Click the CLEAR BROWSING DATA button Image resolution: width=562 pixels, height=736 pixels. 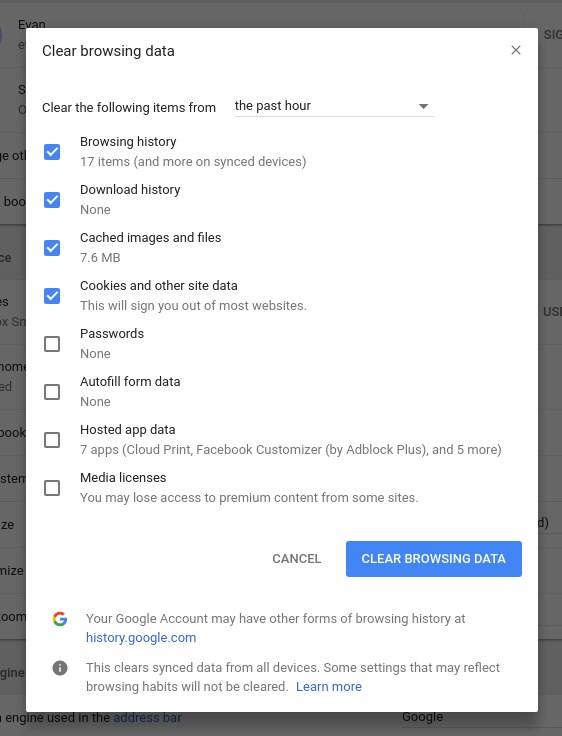(434, 559)
